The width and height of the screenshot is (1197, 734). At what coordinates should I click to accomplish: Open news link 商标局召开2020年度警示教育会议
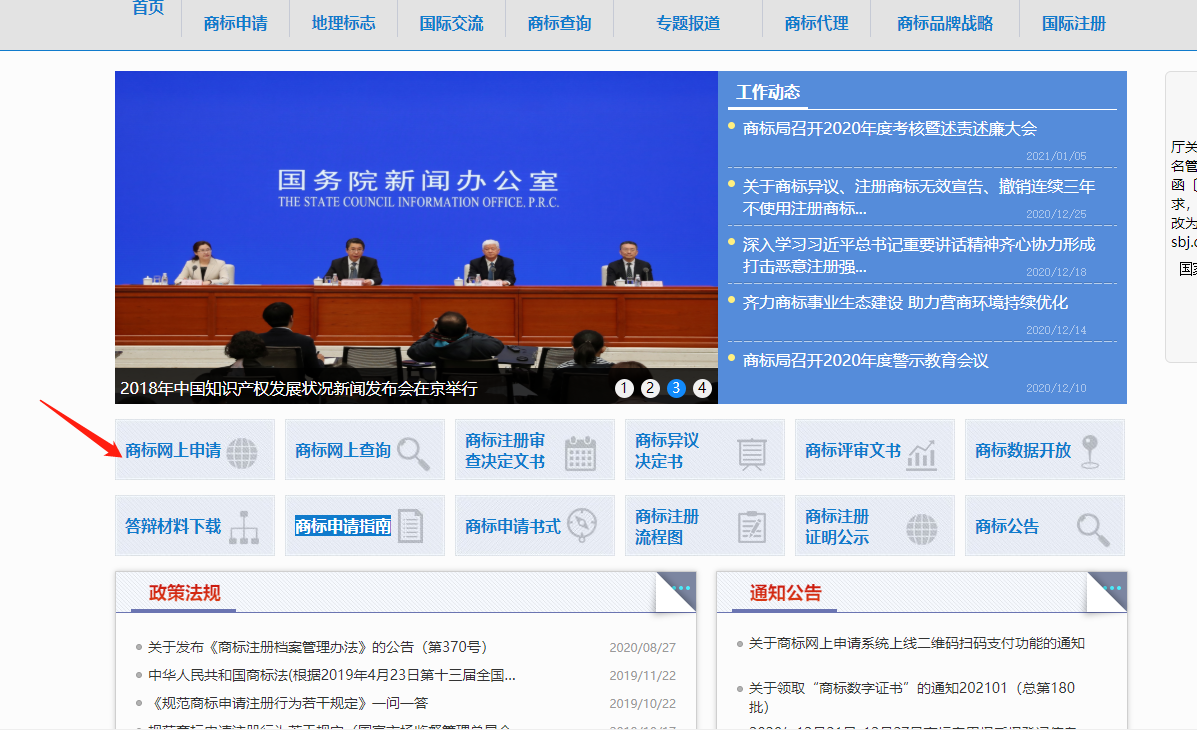coord(865,360)
